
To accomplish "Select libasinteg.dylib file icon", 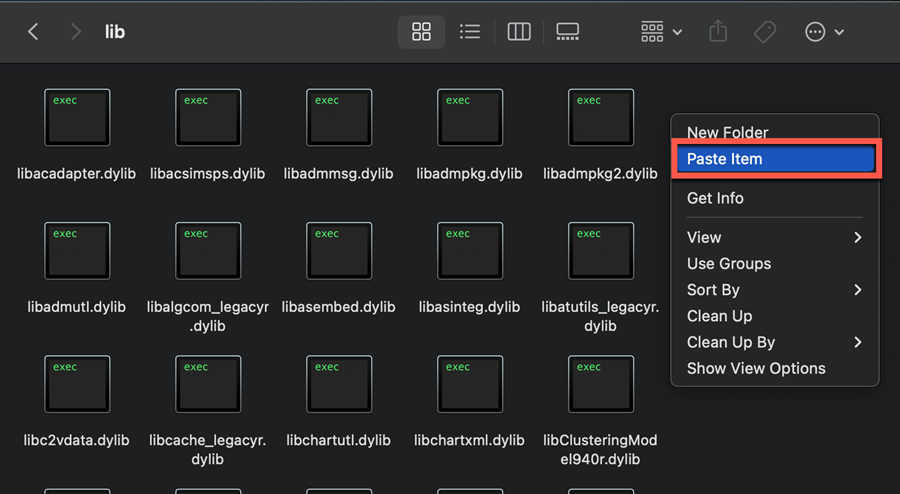I will 470,251.
